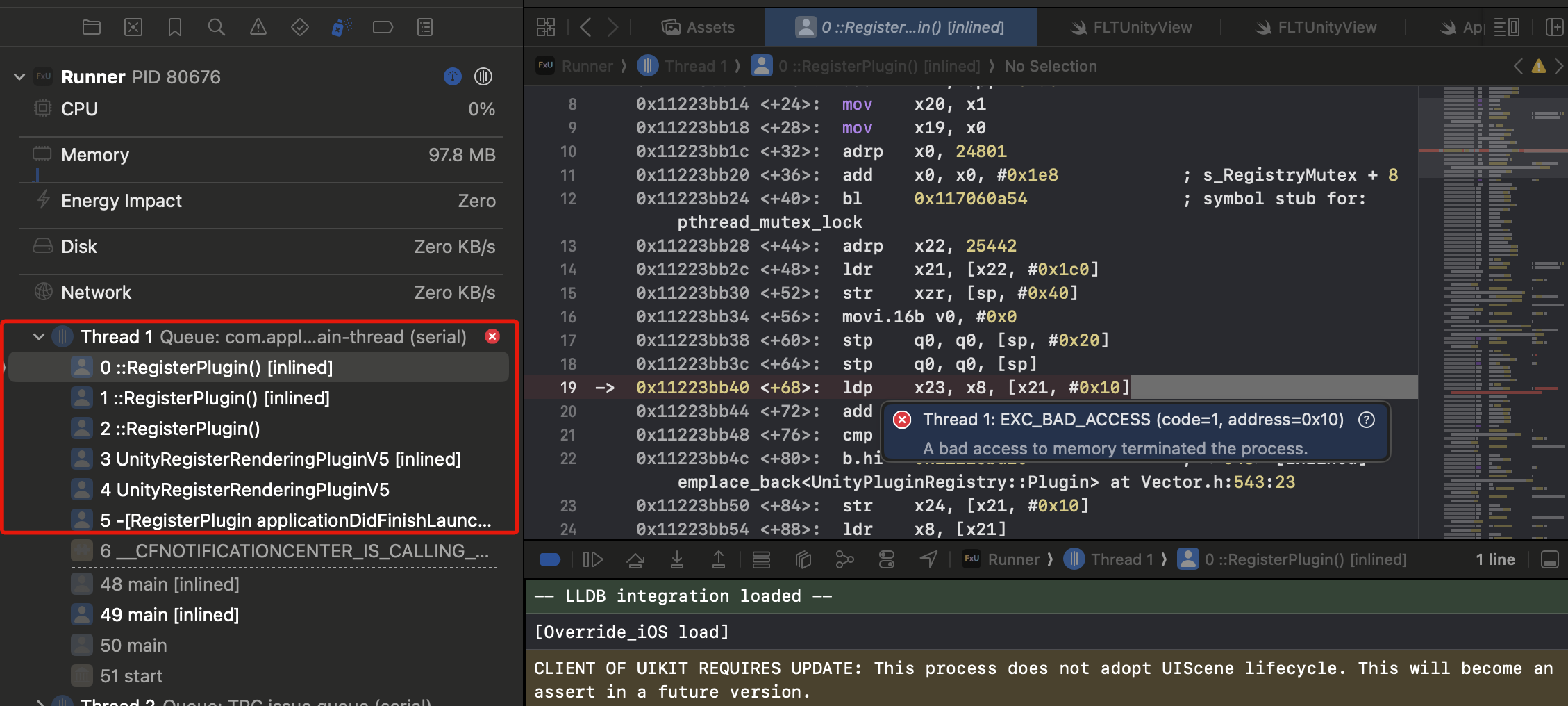
Task: Show the Bookmark navigator
Action: tap(175, 27)
